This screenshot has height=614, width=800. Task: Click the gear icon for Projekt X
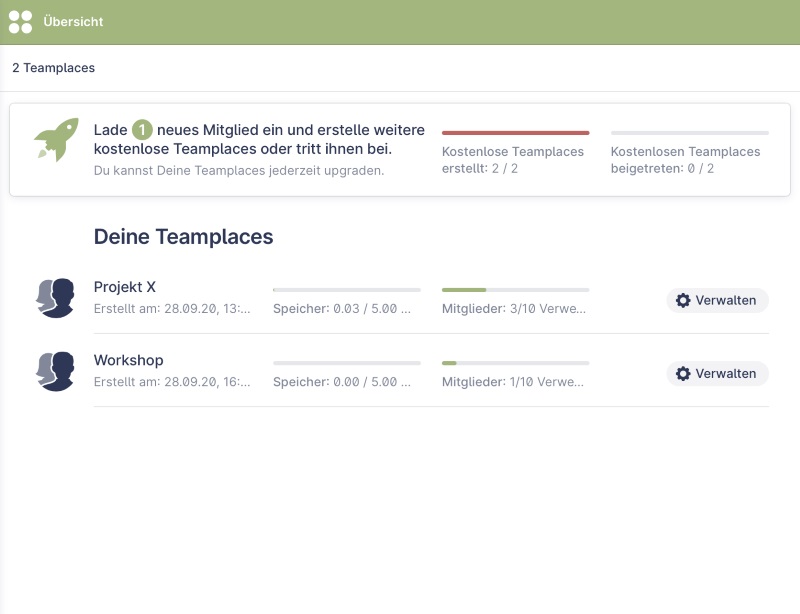(683, 301)
